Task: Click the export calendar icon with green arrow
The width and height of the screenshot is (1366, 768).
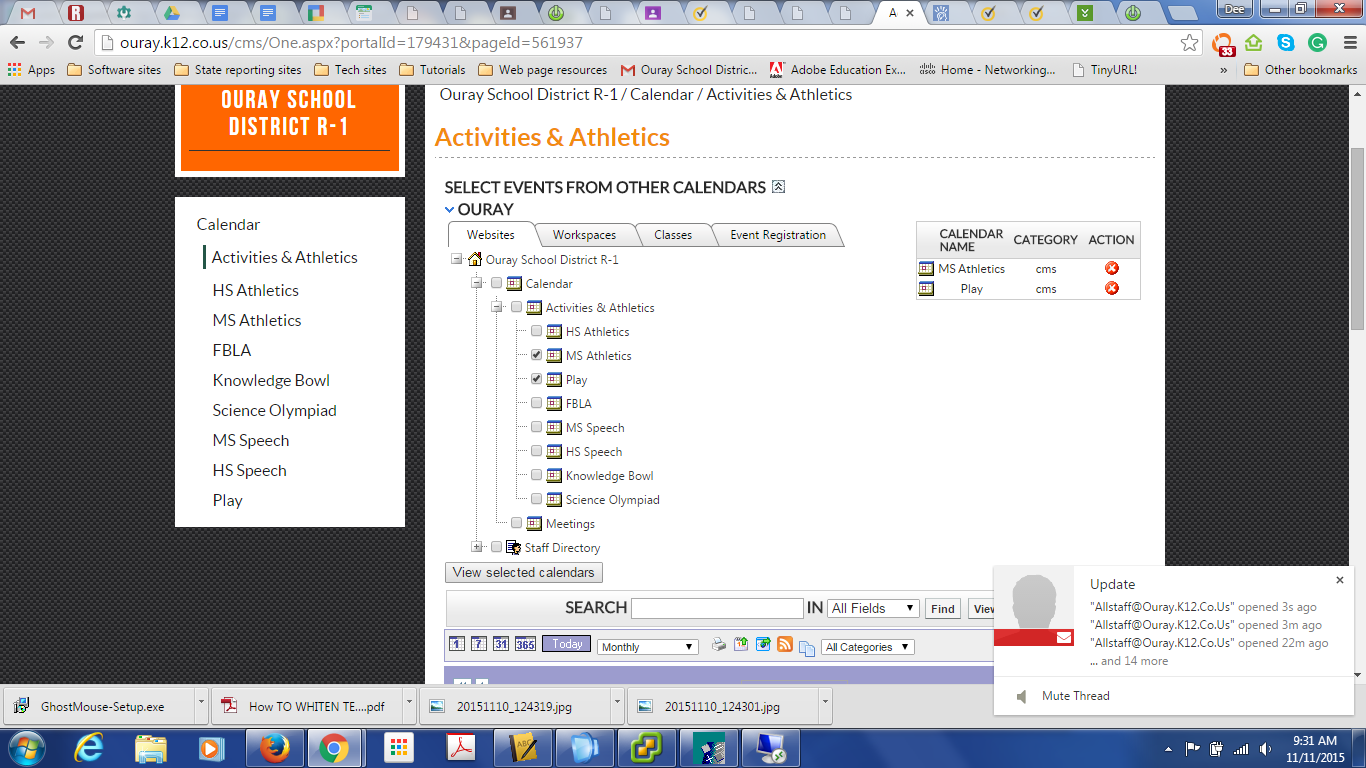Action: tap(741, 645)
